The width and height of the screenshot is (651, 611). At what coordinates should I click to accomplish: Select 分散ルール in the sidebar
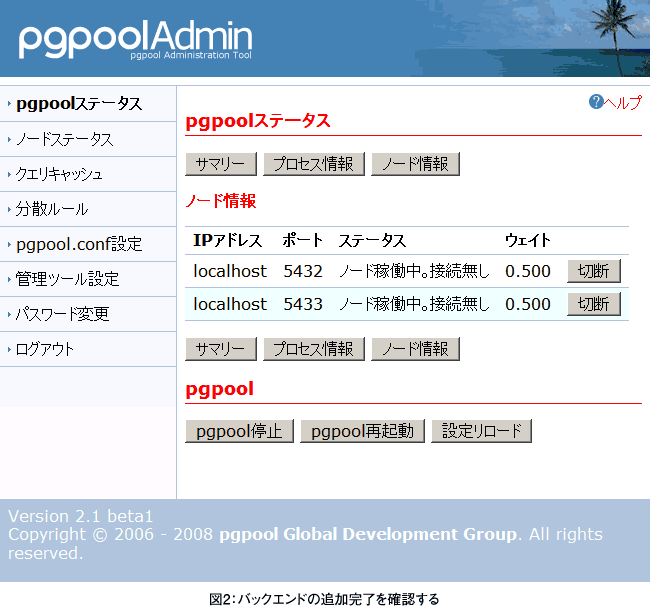[52, 209]
